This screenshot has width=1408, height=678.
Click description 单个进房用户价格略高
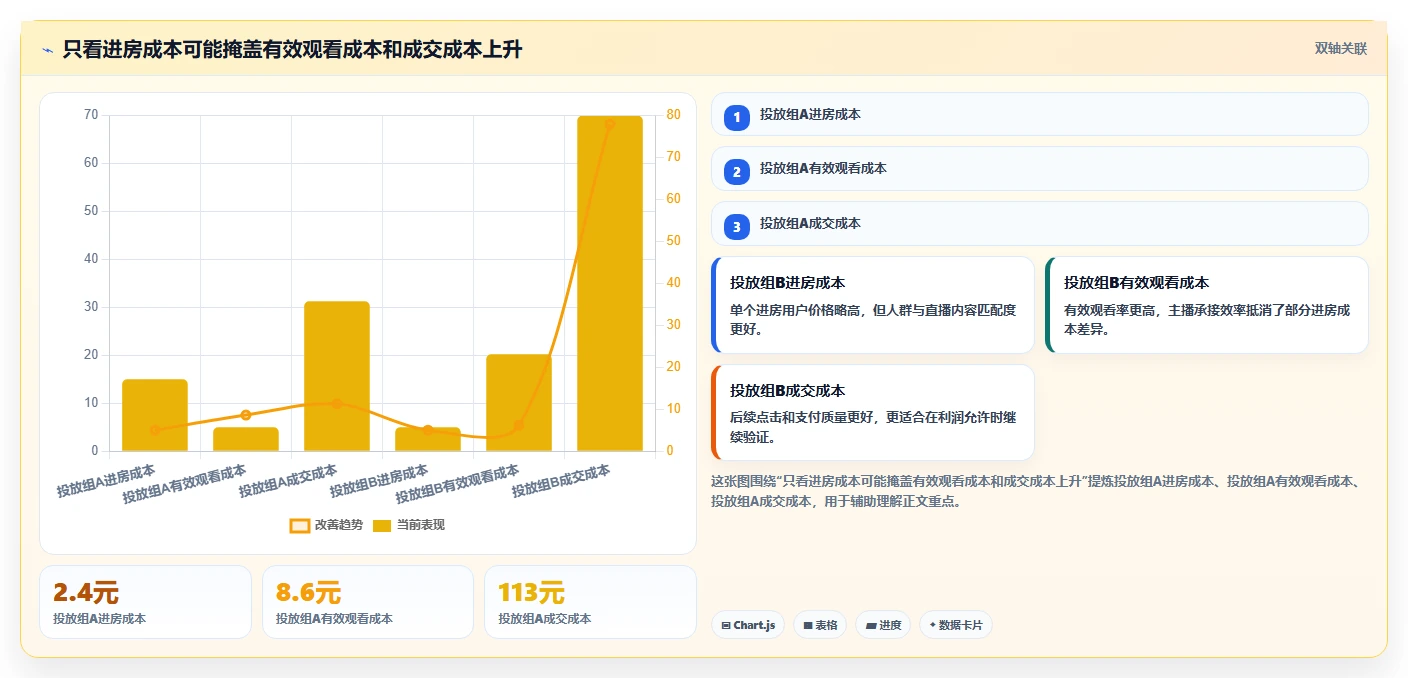[x=873, y=319]
